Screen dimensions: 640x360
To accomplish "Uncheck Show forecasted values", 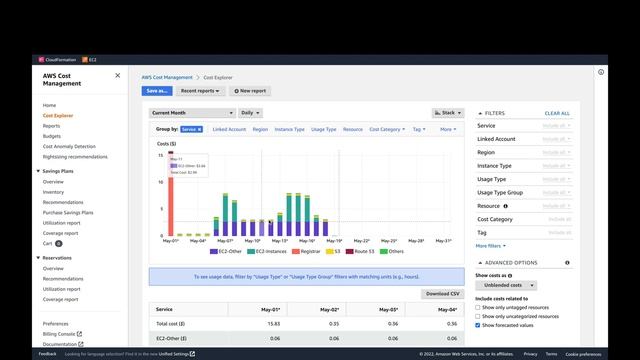I will (x=478, y=325).
